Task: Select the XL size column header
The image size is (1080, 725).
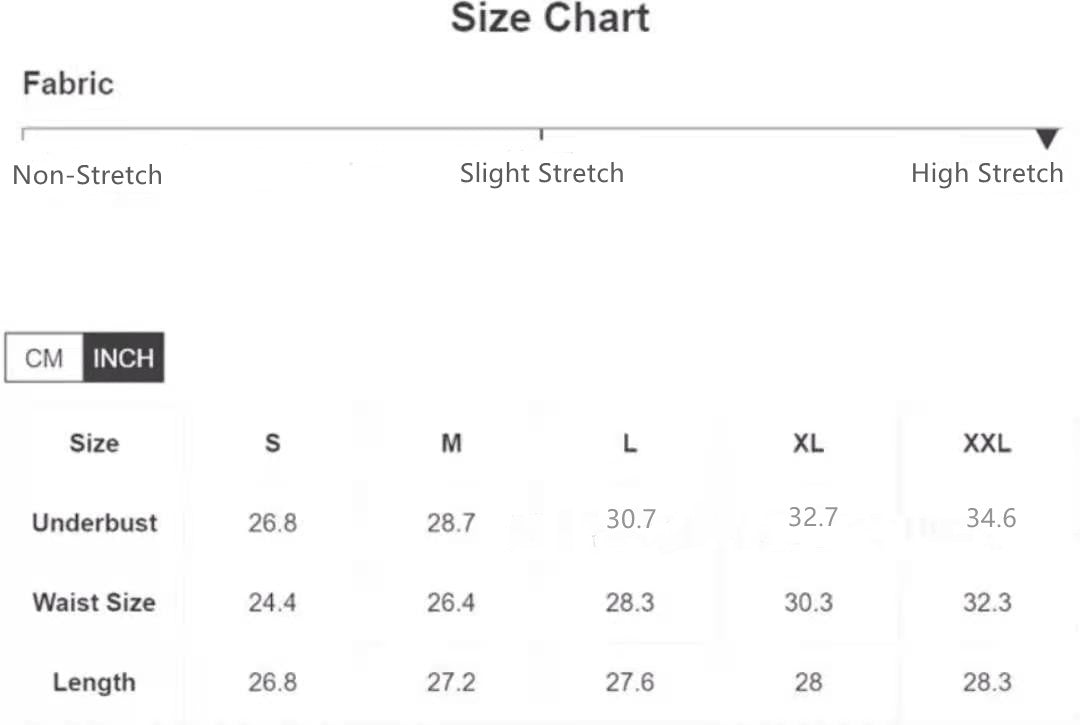Action: 808,443
